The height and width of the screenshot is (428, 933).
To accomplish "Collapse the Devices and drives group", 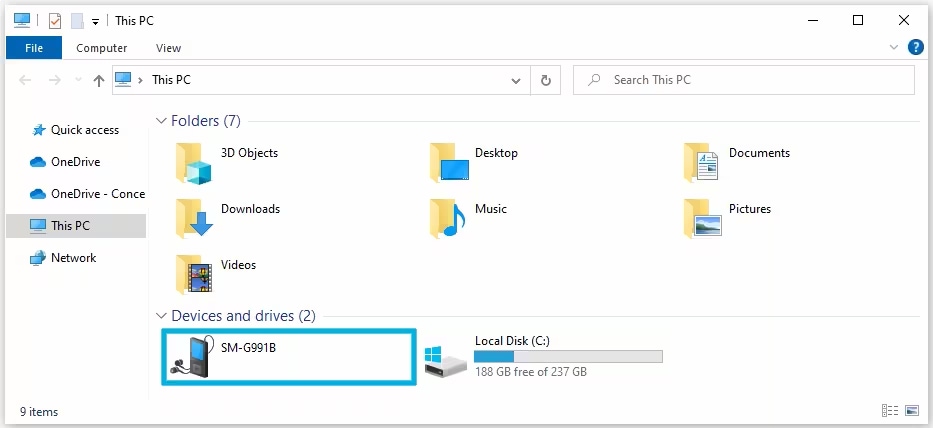I will [x=161, y=315].
